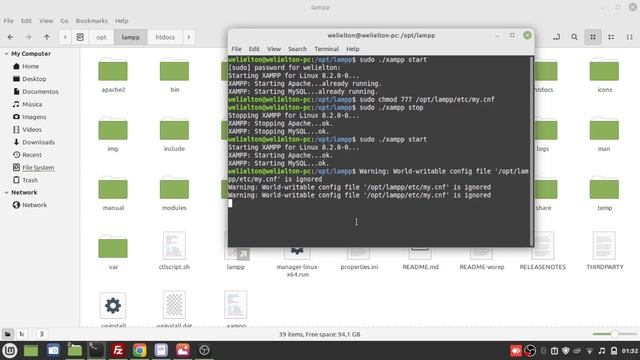Viewport: 640px width, 360px height.
Task: Open the terminal's Terminal menu
Action: click(326, 49)
